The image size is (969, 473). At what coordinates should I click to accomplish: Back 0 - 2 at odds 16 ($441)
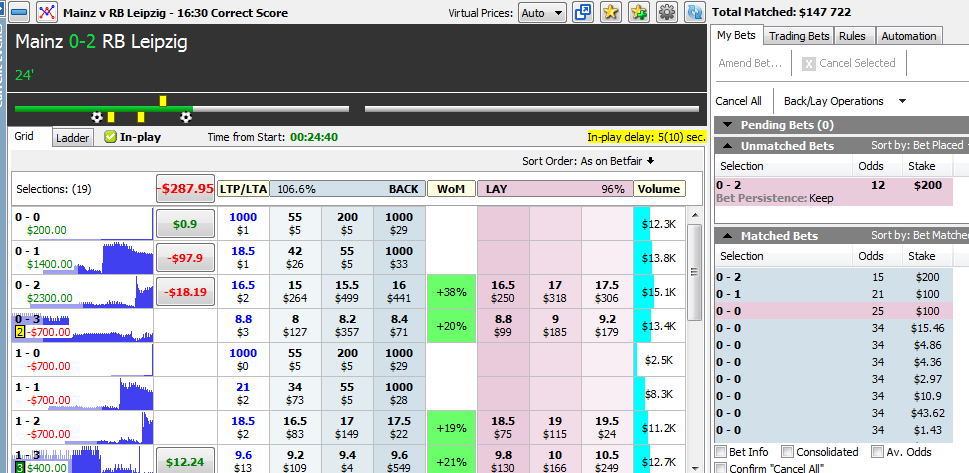399,292
